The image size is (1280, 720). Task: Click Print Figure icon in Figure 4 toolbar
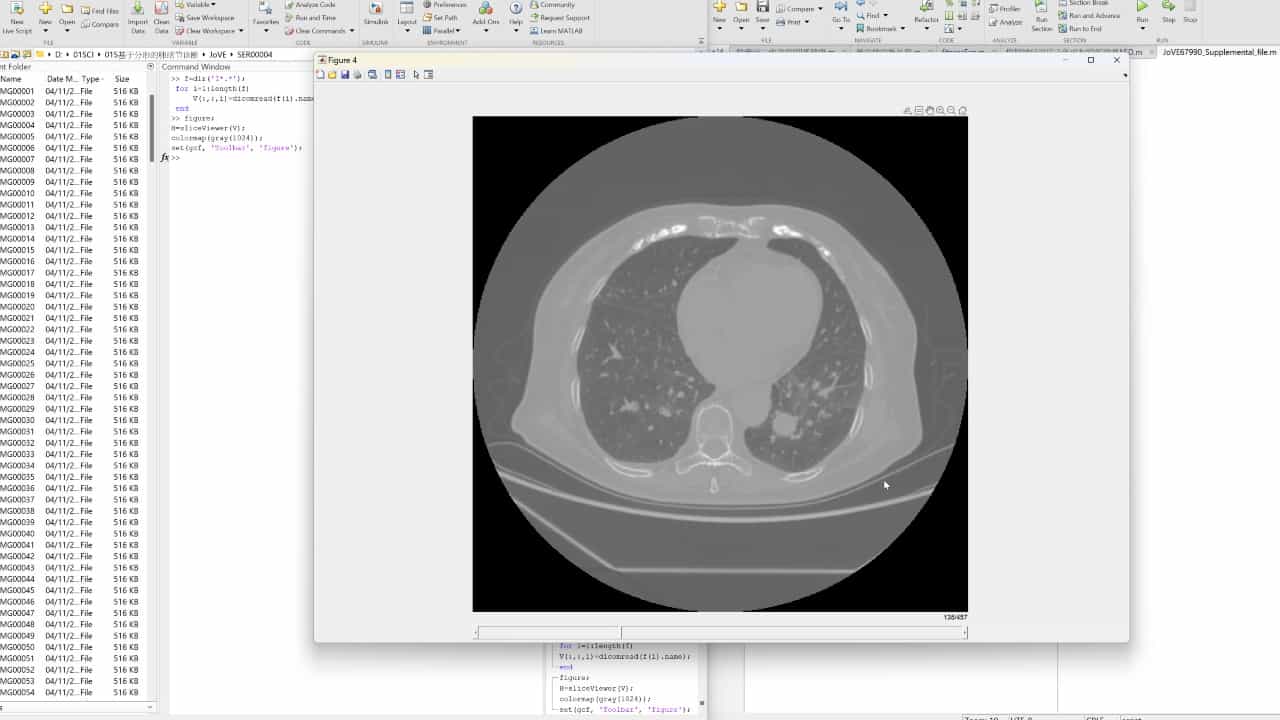click(x=357, y=75)
